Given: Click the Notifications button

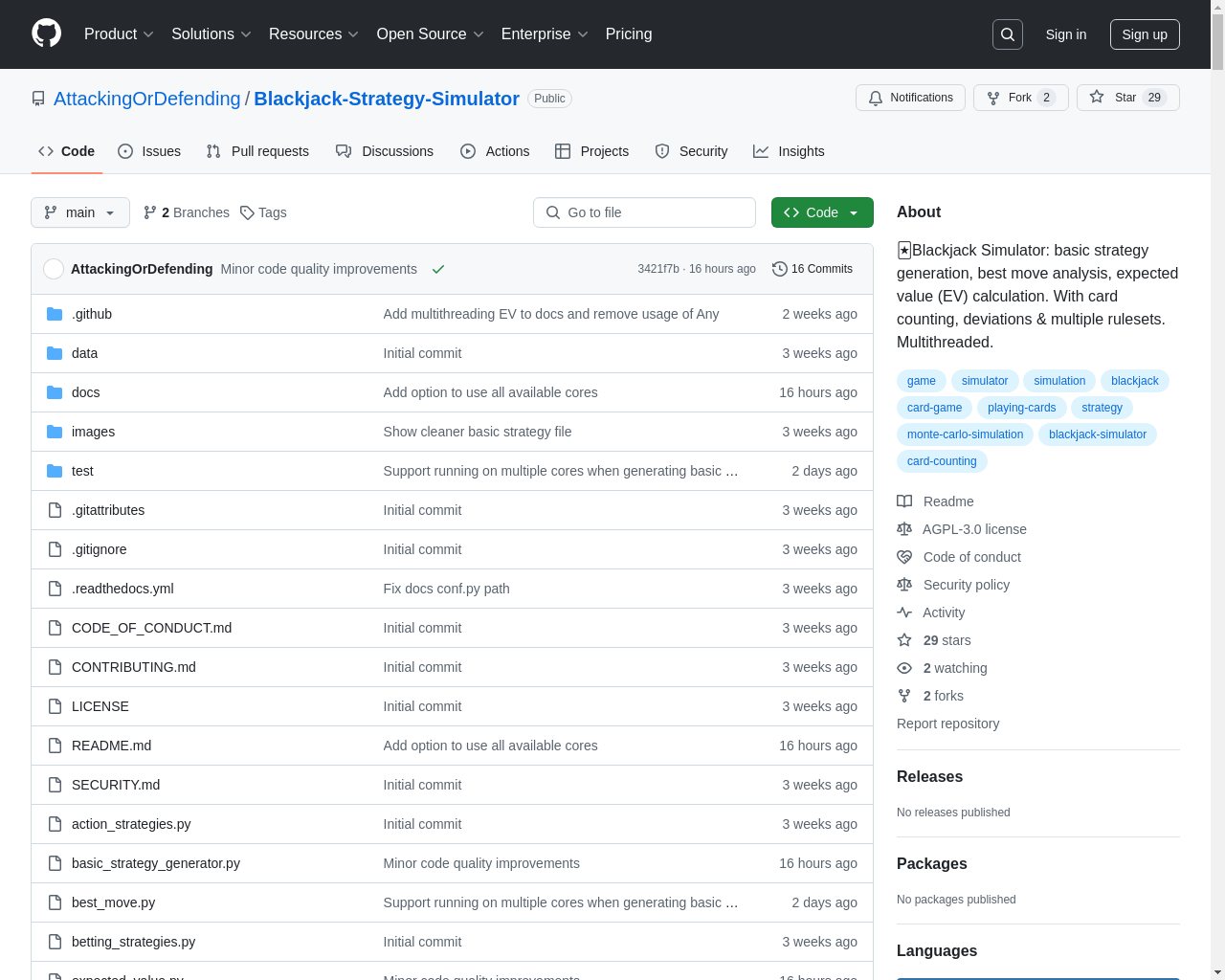Looking at the screenshot, I should 910,98.
